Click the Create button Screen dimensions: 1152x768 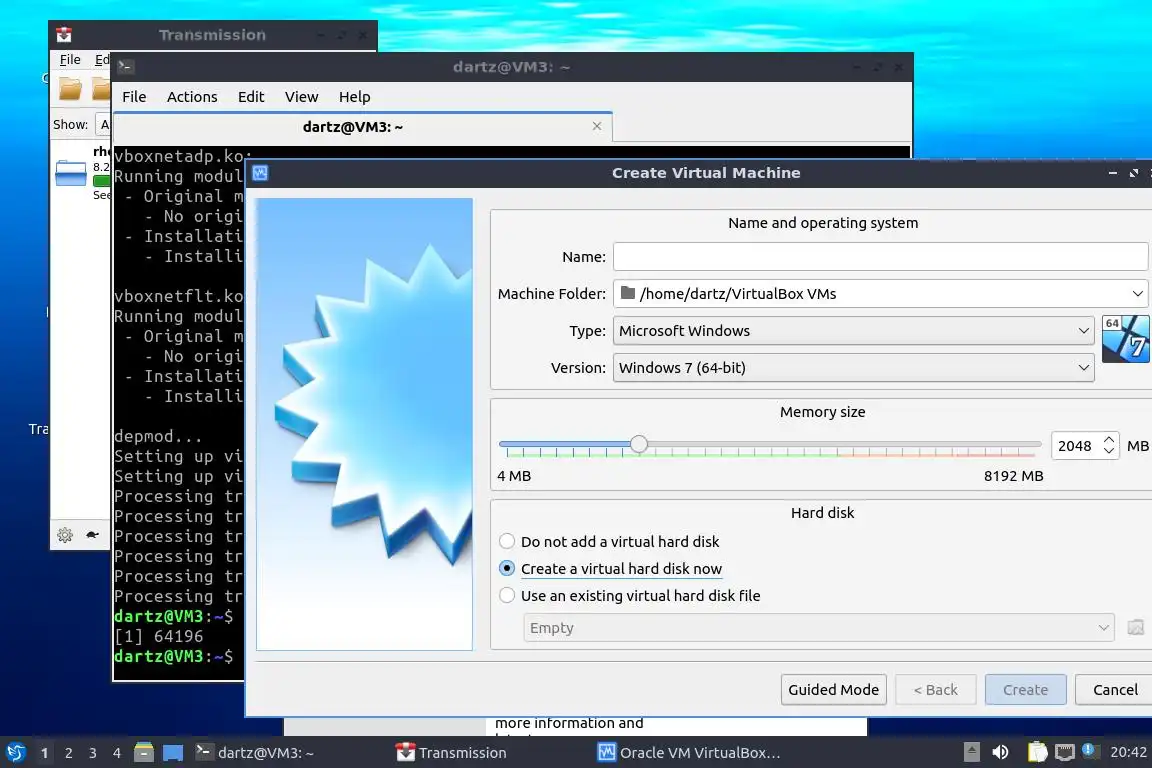(1025, 689)
